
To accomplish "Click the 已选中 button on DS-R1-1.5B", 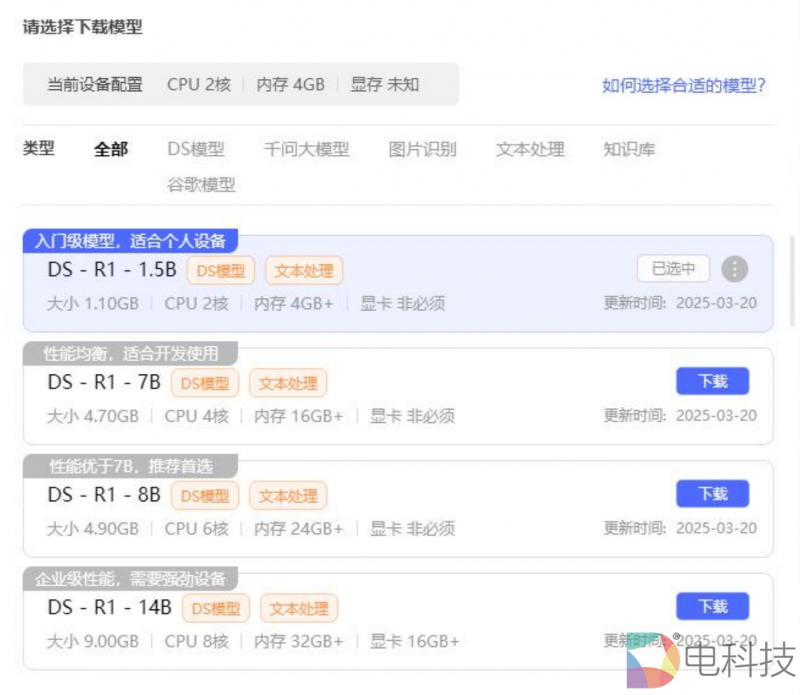I will pos(673,269).
